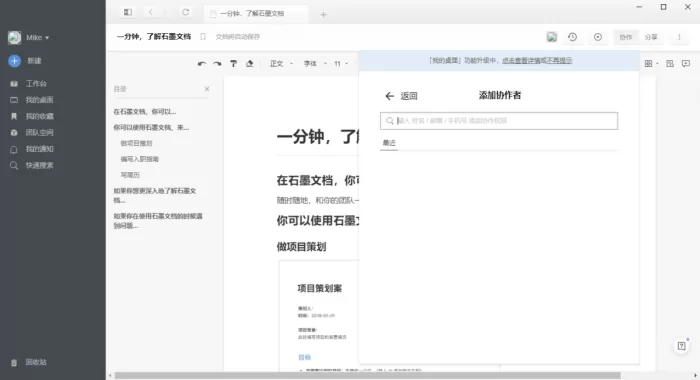Screen dimensions: 700x380
Task: Select the 最近 tab in collaborator panel
Action: coord(389,143)
